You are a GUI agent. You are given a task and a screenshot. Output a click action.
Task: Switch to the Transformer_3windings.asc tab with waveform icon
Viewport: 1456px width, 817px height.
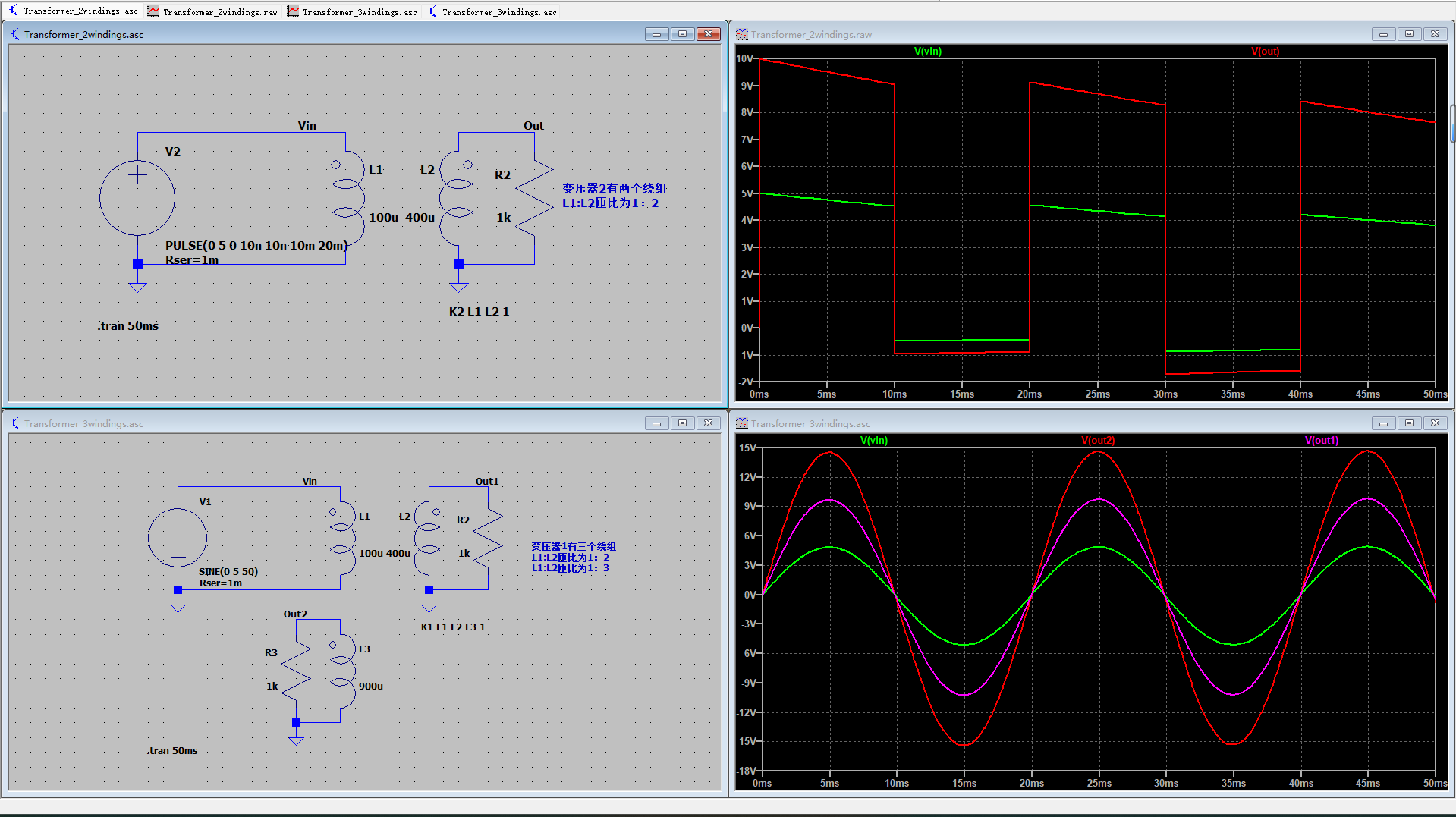(352, 11)
